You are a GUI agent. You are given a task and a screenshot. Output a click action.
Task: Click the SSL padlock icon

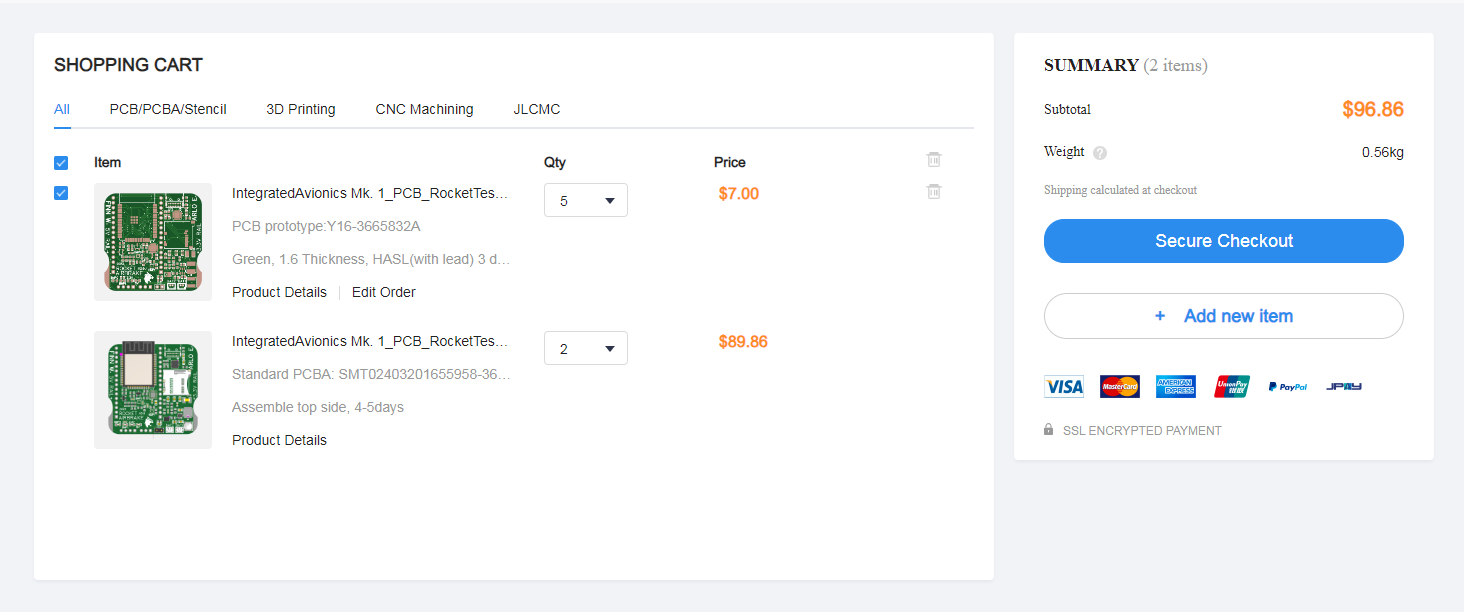click(x=1049, y=430)
